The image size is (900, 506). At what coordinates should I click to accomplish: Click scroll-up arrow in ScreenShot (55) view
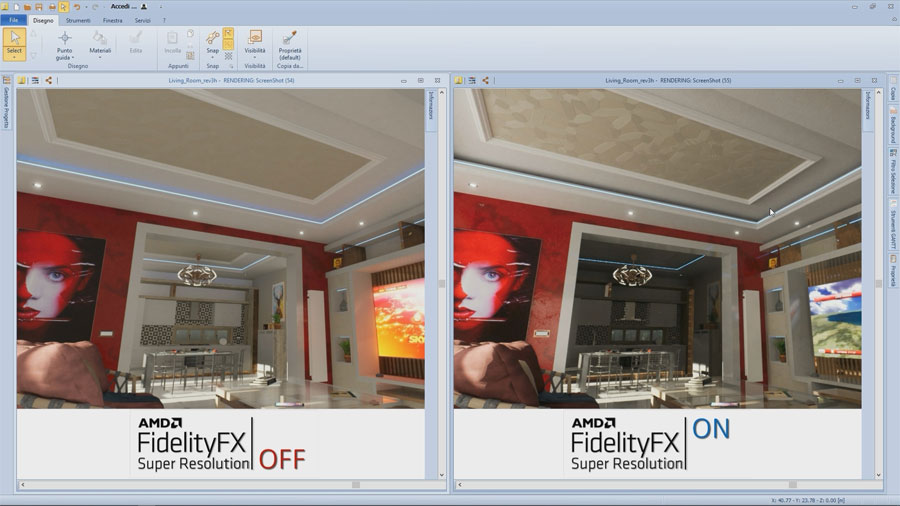coord(879,92)
